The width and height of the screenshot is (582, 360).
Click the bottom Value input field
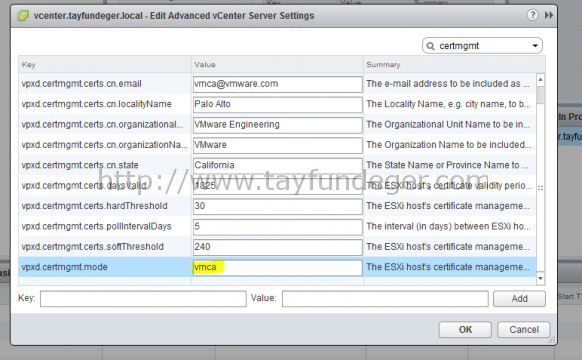pos(385,299)
